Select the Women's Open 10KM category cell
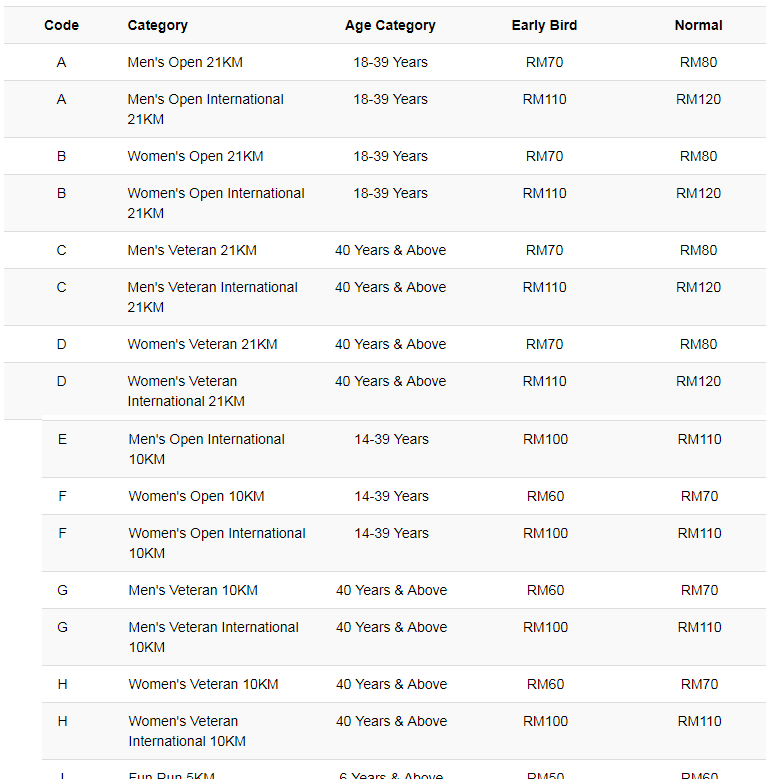Viewport: 766px width, 779px height. (196, 496)
